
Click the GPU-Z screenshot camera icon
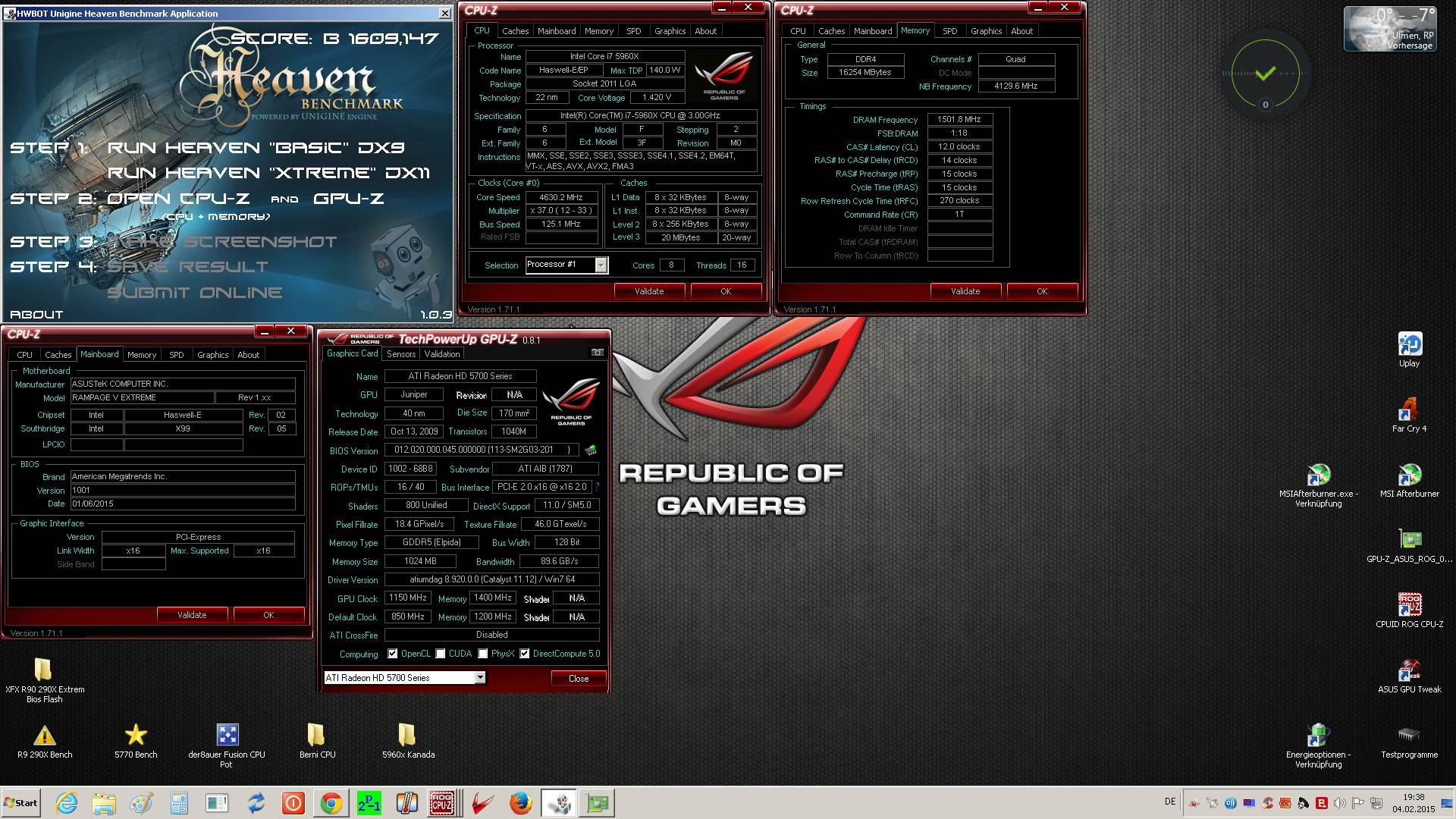(598, 353)
